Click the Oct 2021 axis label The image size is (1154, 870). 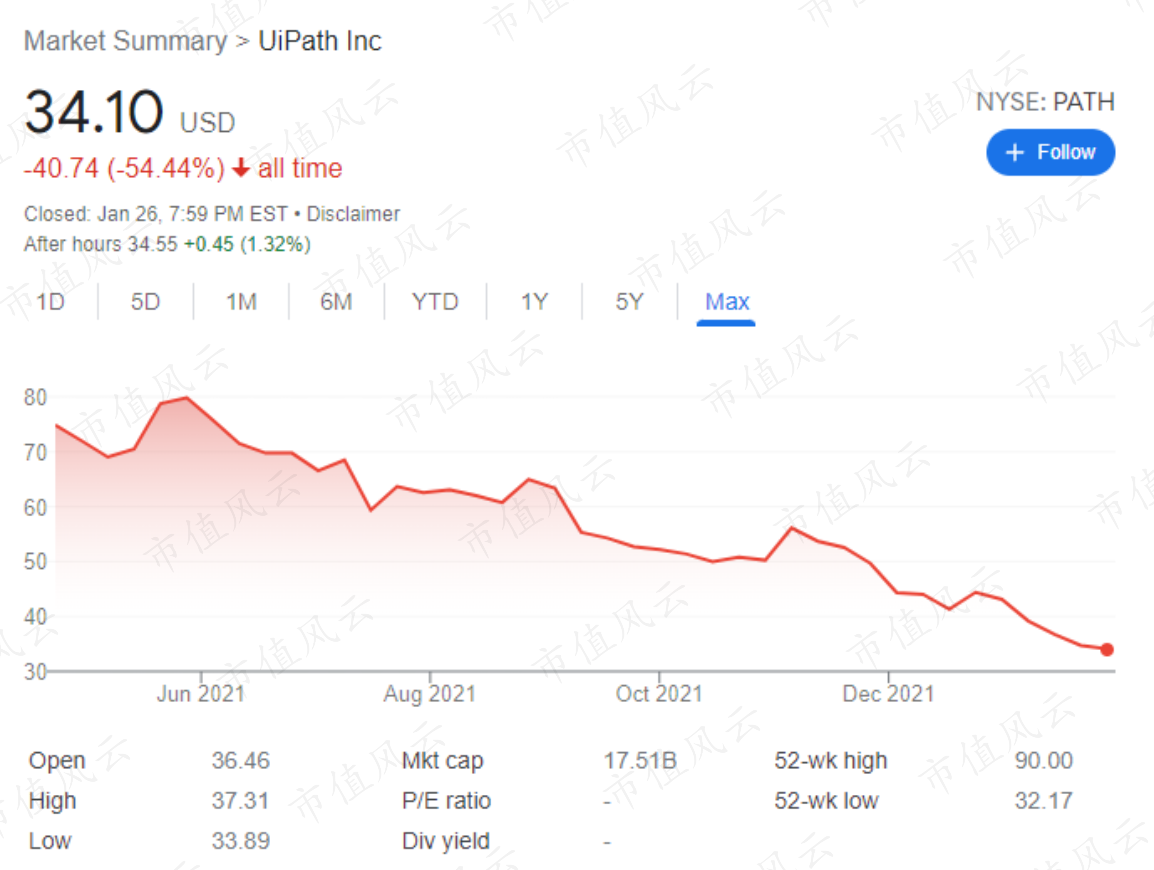pos(659,693)
